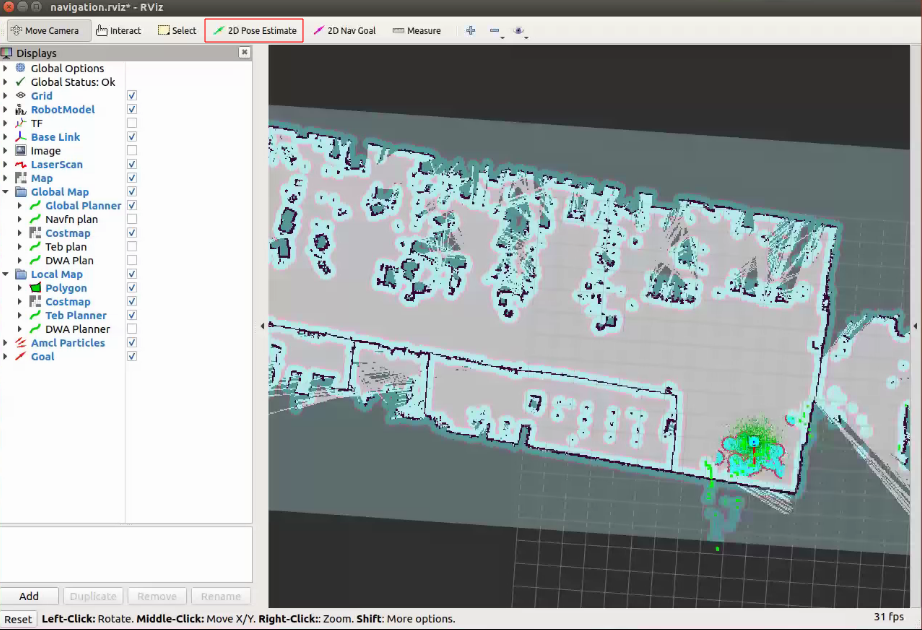Activate the Move Camera tool

point(49,31)
